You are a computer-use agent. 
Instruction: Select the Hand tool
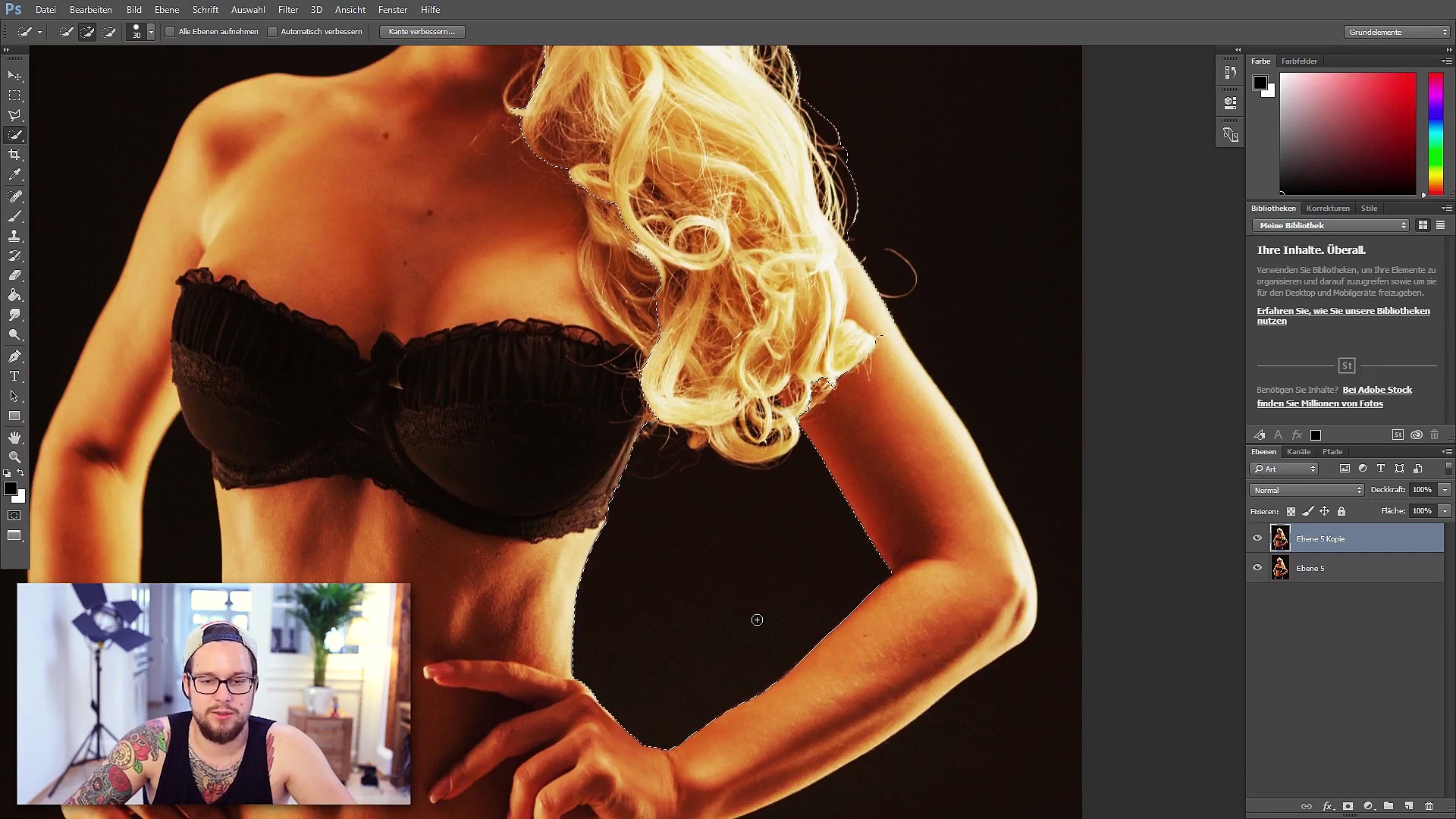point(14,437)
